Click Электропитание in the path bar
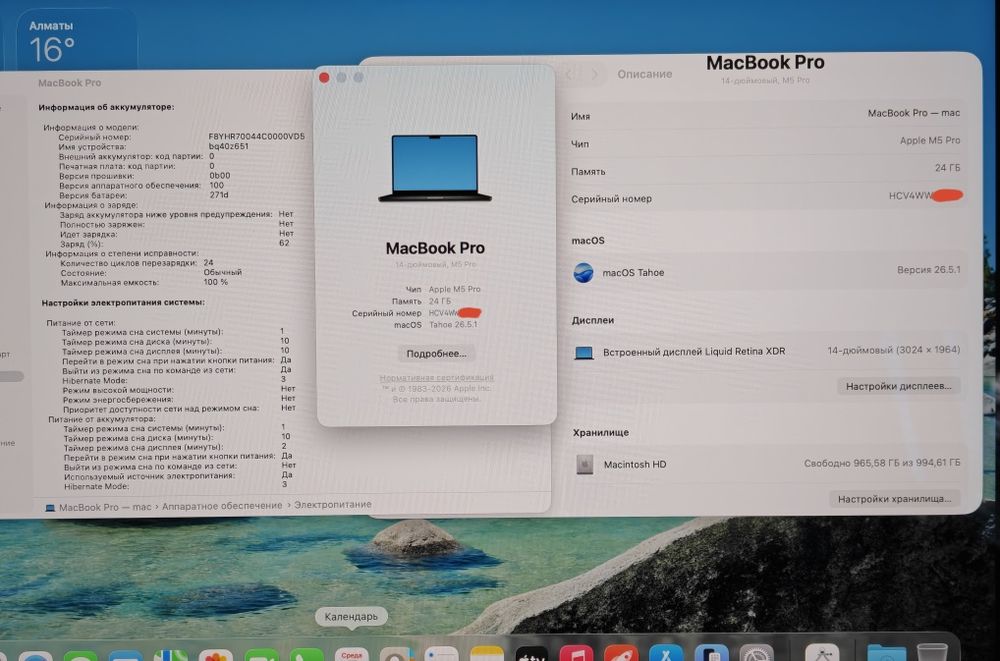The width and height of the screenshot is (1000, 661). (332, 504)
